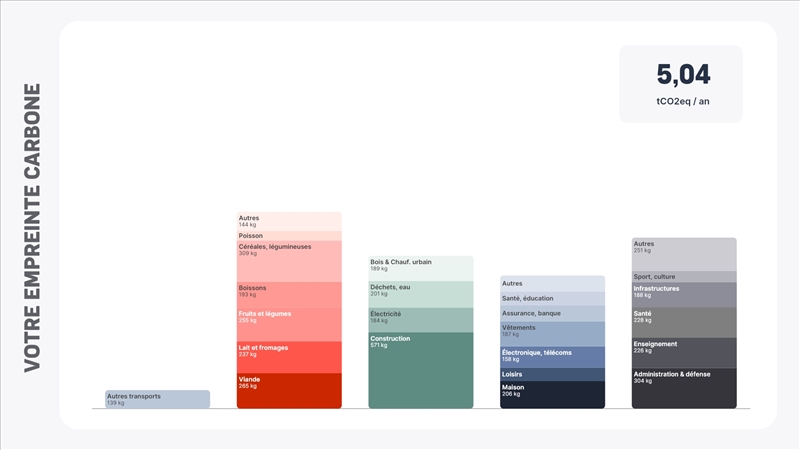Select the thin Poisson segment
800x450 pixels.
click(x=289, y=236)
